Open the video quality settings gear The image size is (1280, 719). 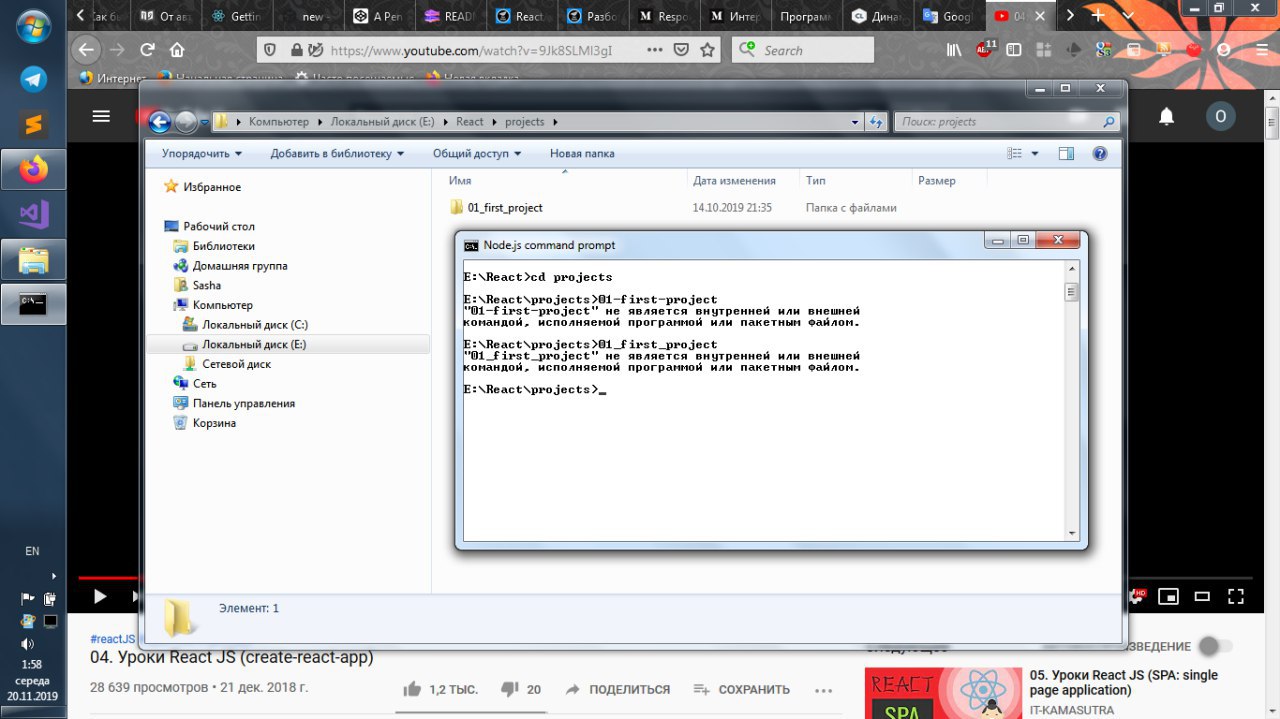1138,596
